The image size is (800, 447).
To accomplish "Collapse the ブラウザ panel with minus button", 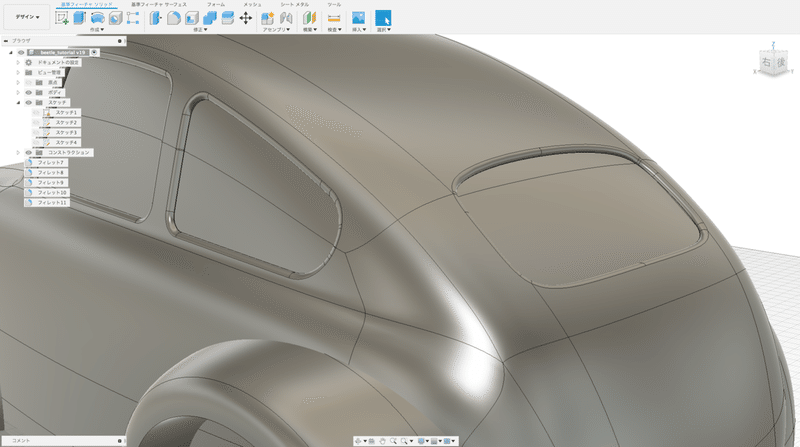I will point(6,41).
